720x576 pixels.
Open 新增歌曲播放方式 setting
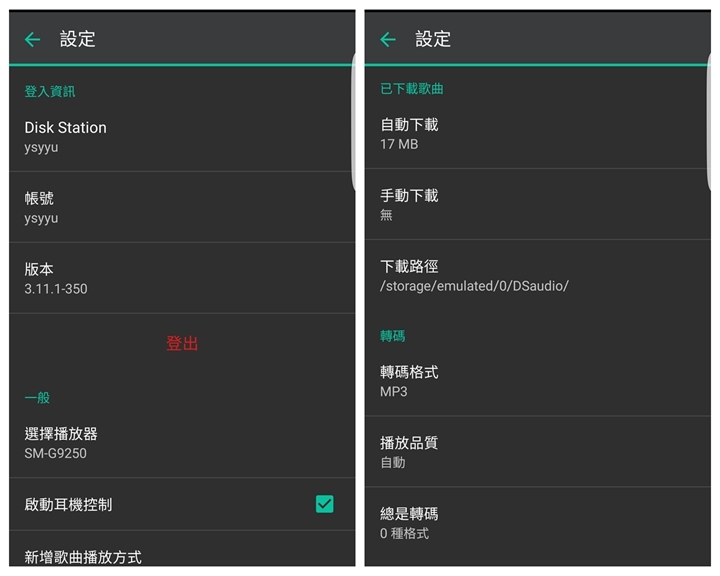pos(182,550)
